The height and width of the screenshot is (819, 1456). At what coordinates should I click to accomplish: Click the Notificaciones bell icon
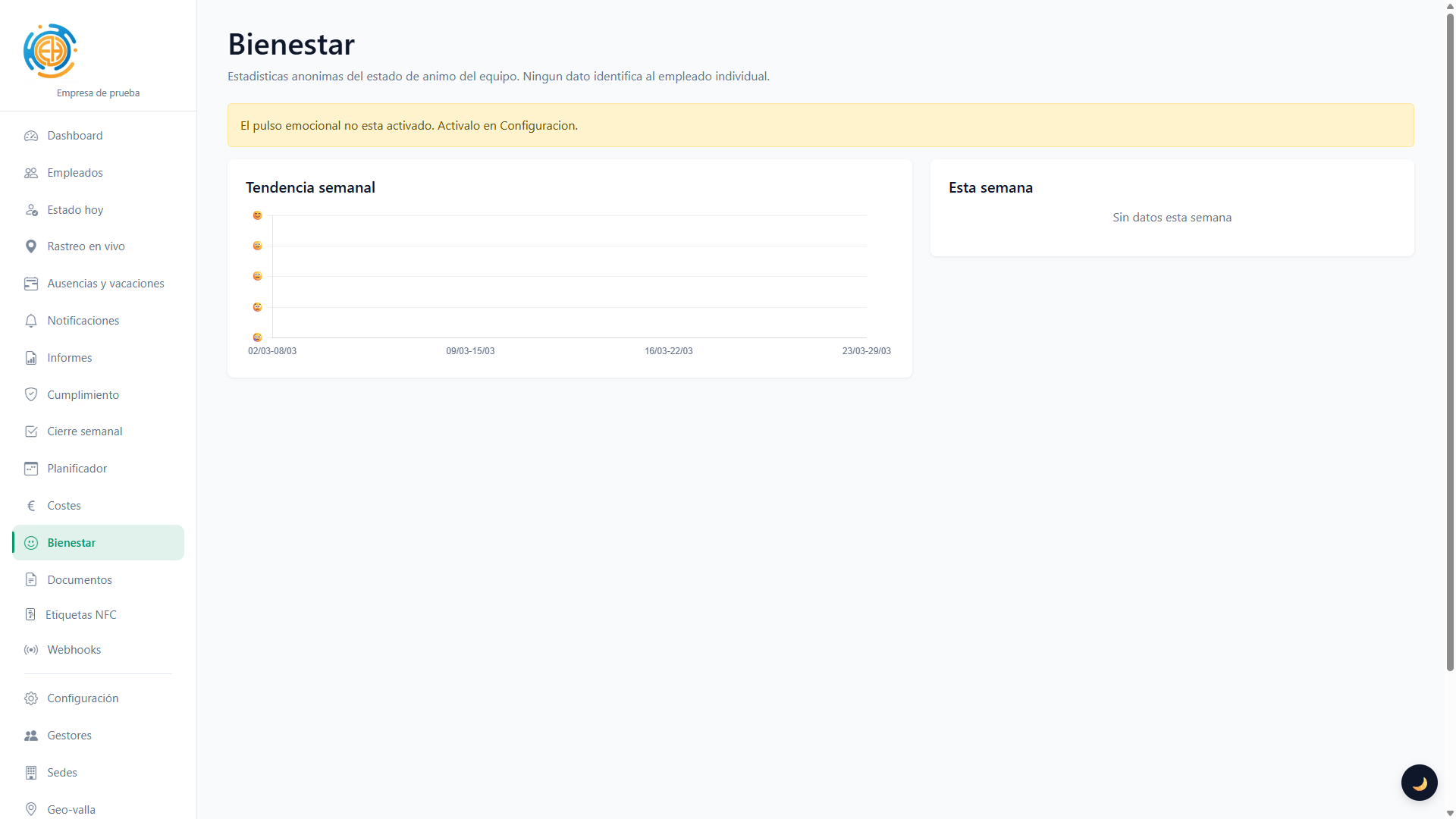pyautogui.click(x=31, y=321)
